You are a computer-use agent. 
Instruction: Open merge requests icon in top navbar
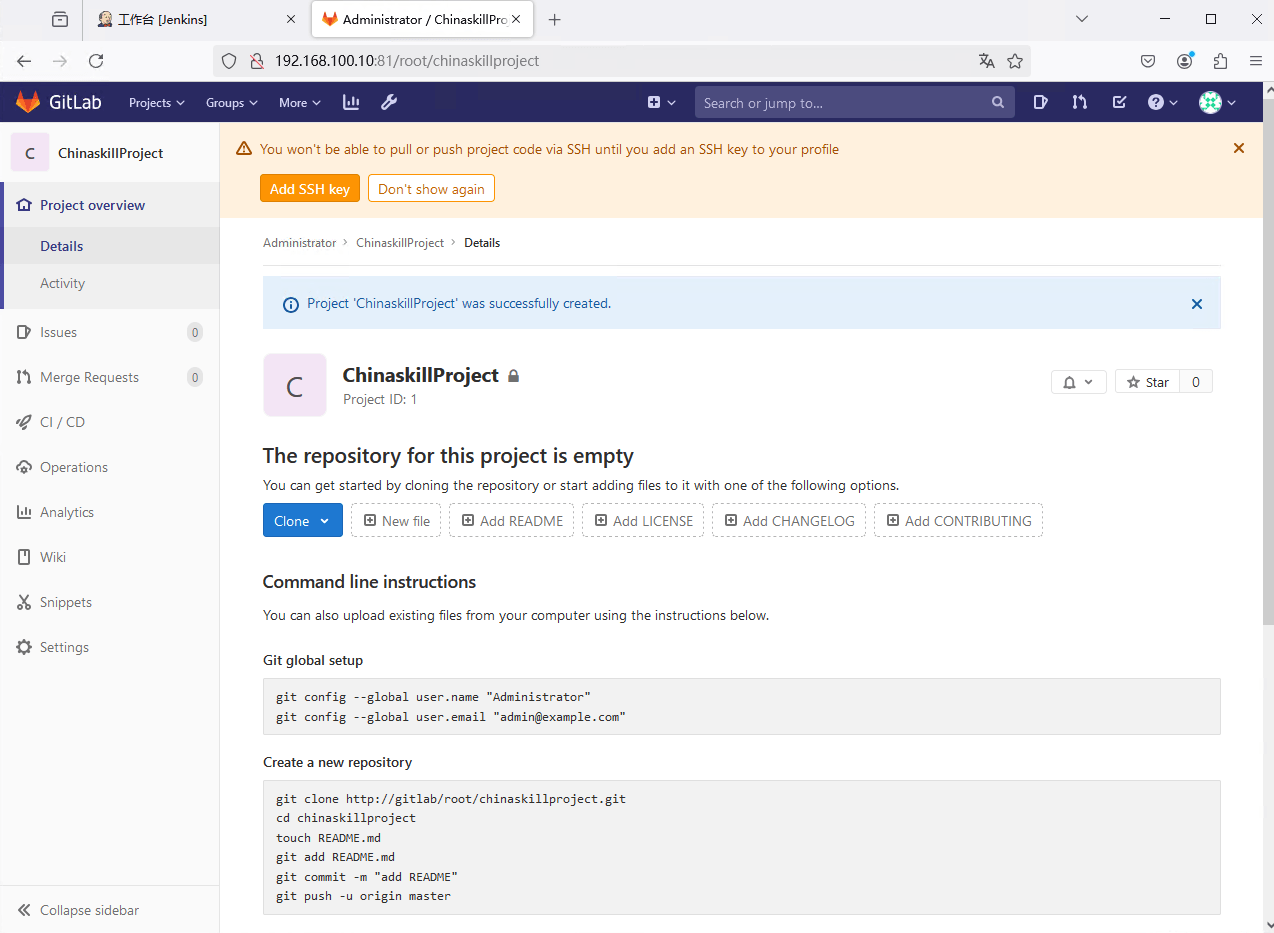[x=1079, y=102]
